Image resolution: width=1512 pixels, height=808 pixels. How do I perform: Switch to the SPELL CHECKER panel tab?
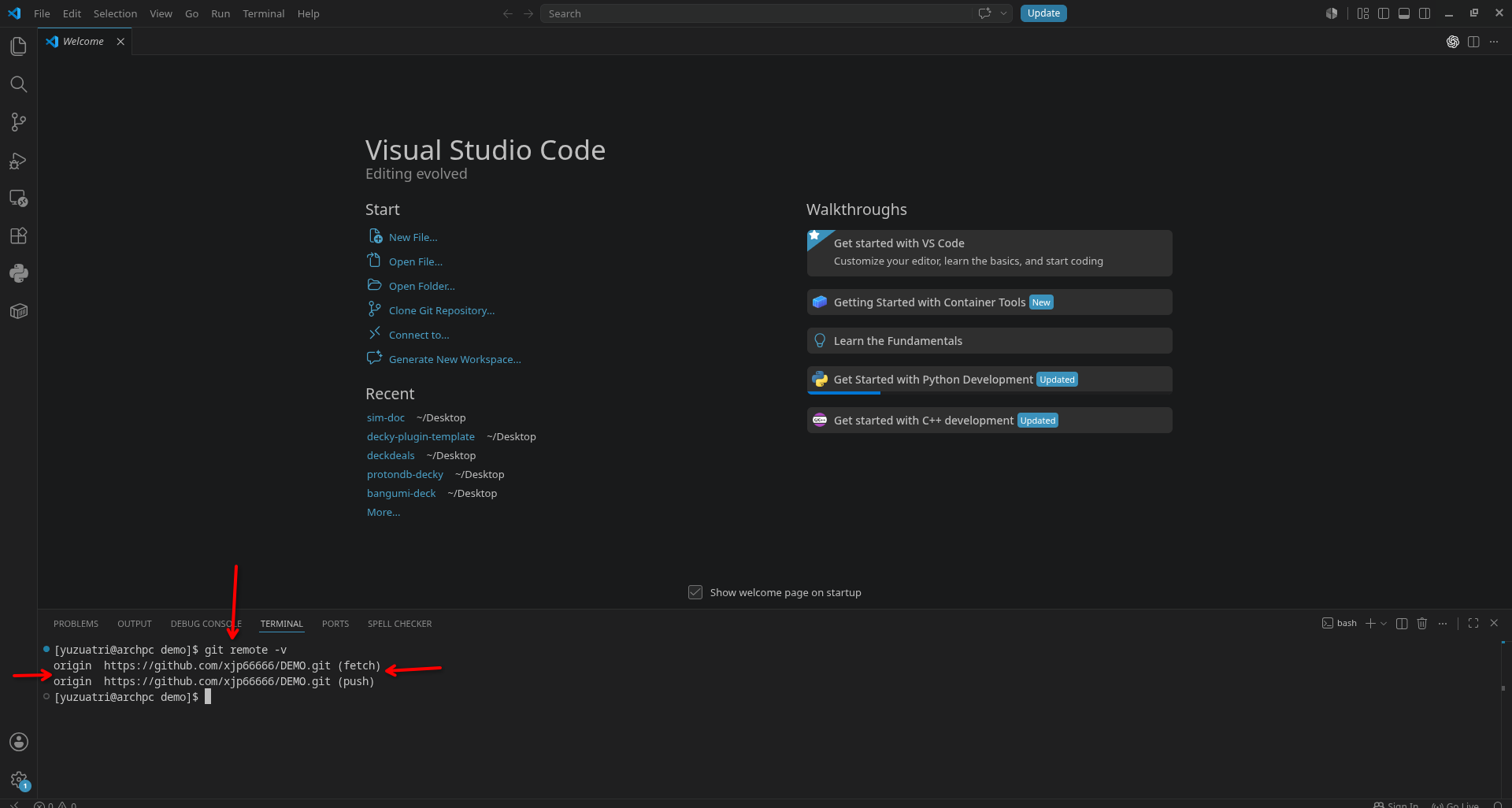click(399, 624)
